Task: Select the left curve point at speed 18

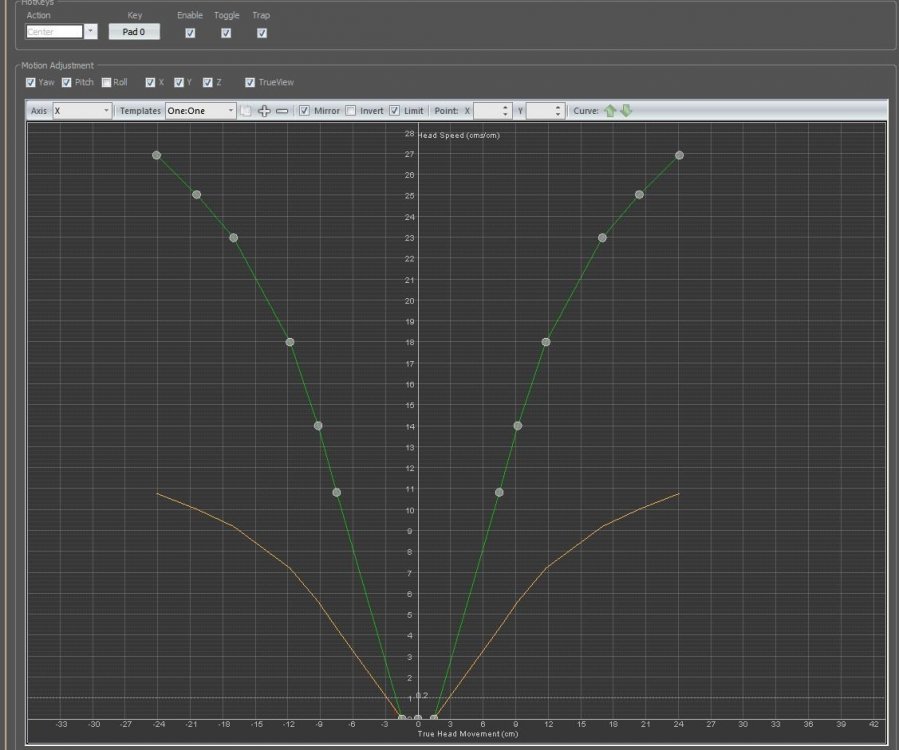Action: tap(290, 342)
